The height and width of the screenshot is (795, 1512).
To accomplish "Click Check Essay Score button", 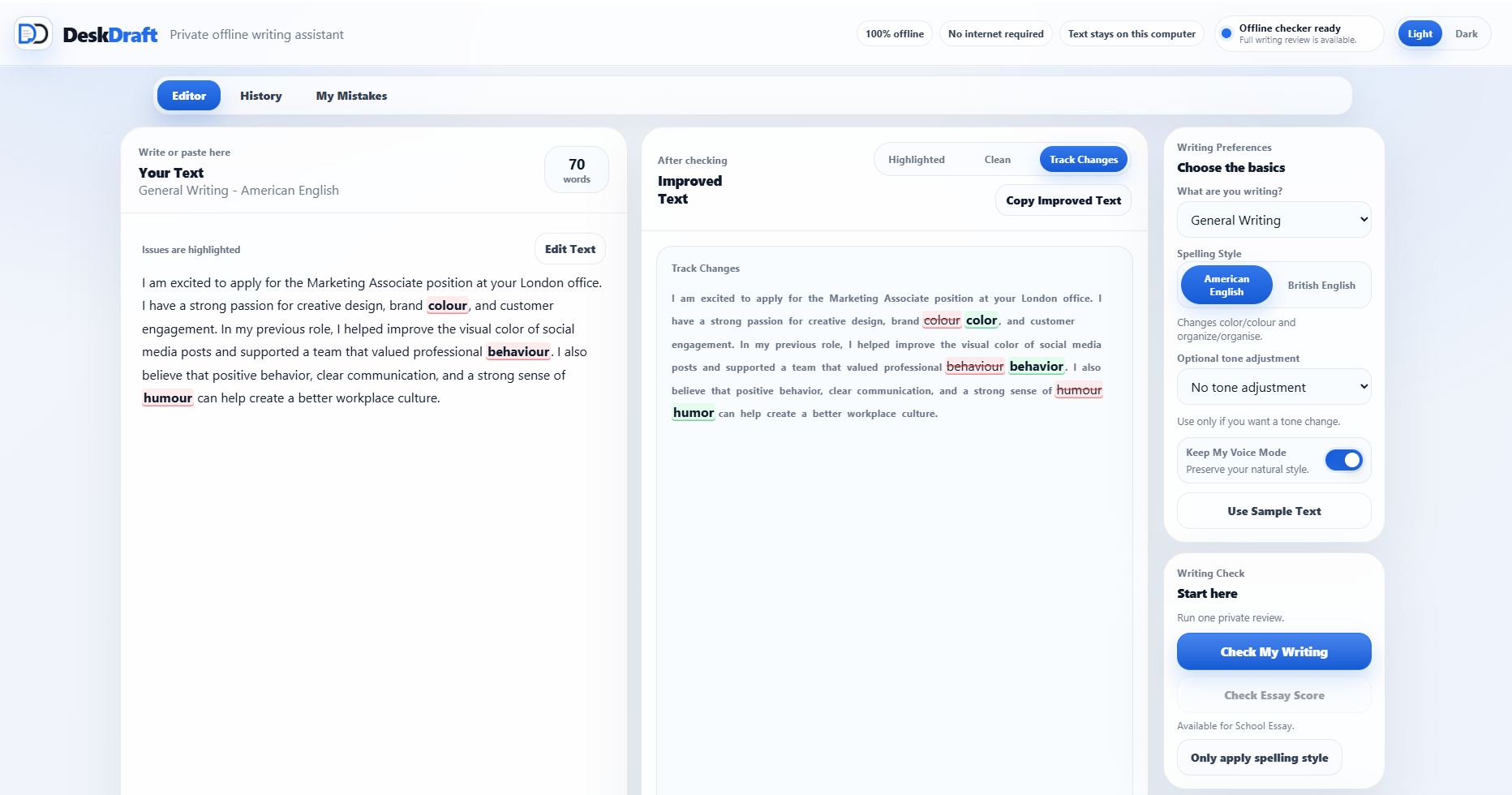I will point(1274,695).
